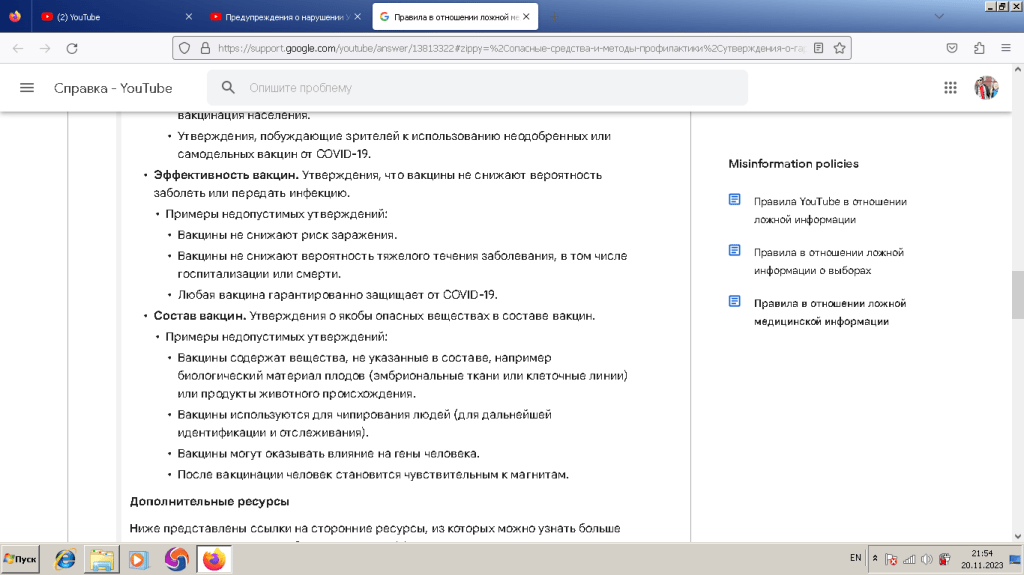Screen dimensions: 1024x575
Task: Click the Google account avatar
Action: (x=986, y=88)
